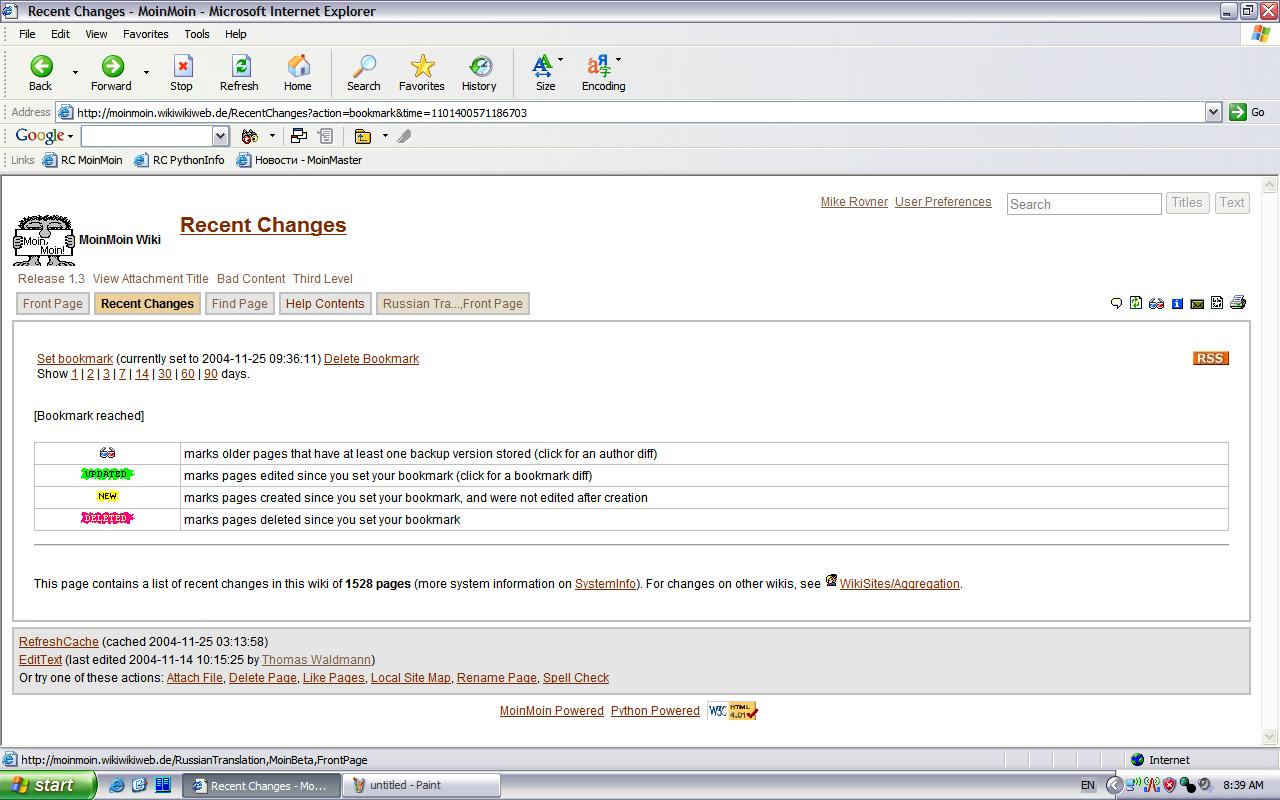Click the Windows Start button

[x=48, y=785]
